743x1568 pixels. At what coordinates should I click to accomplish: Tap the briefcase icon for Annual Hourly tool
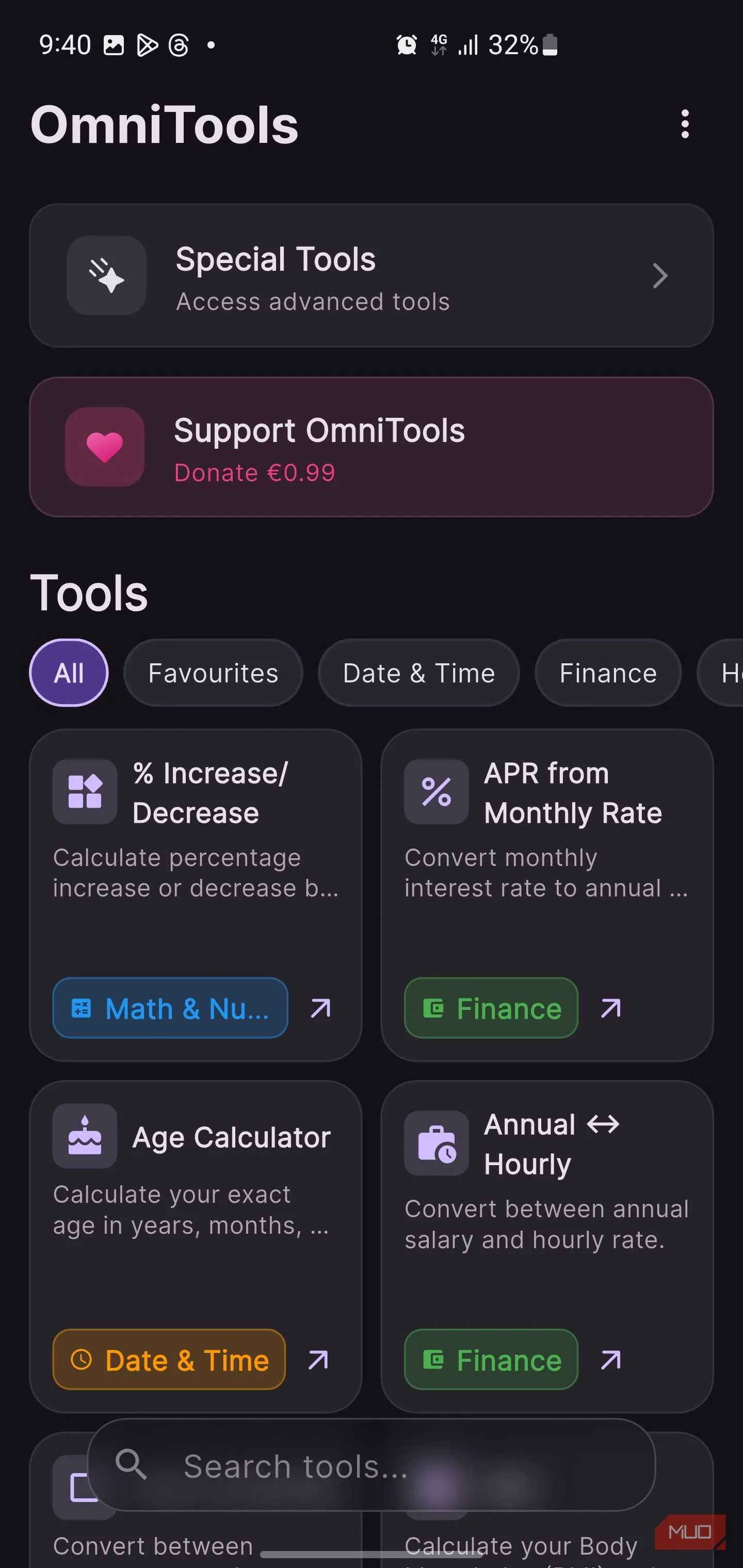pyautogui.click(x=436, y=1144)
